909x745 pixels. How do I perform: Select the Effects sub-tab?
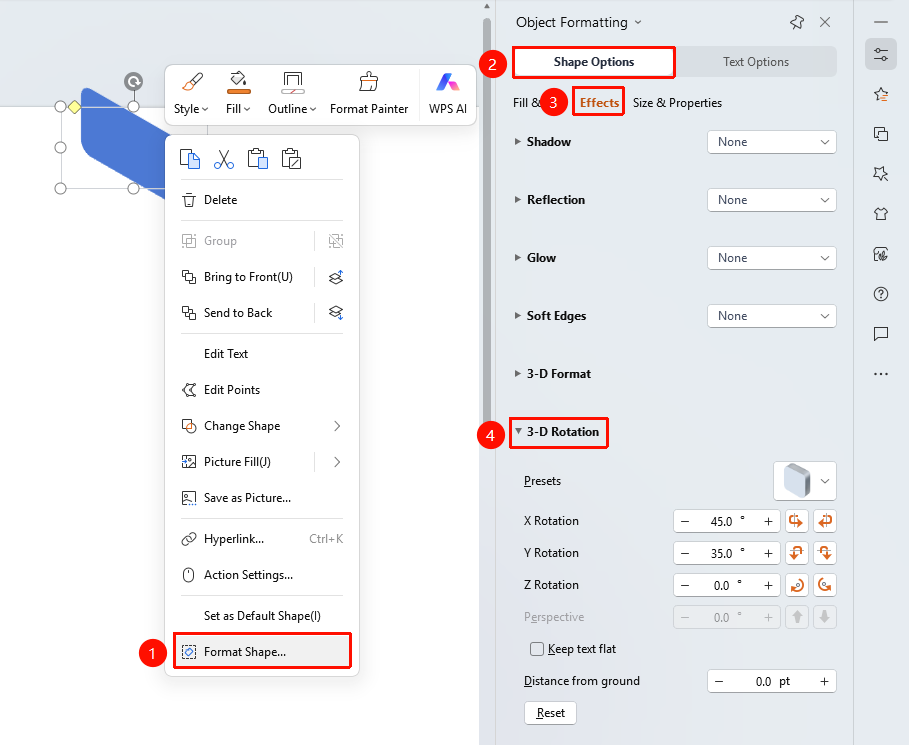(x=599, y=103)
